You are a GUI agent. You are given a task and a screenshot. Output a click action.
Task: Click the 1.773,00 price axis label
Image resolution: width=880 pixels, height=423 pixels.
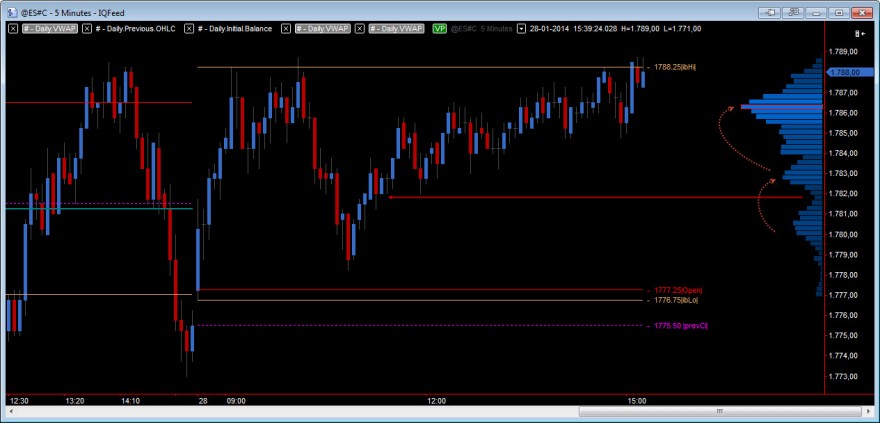pos(842,376)
